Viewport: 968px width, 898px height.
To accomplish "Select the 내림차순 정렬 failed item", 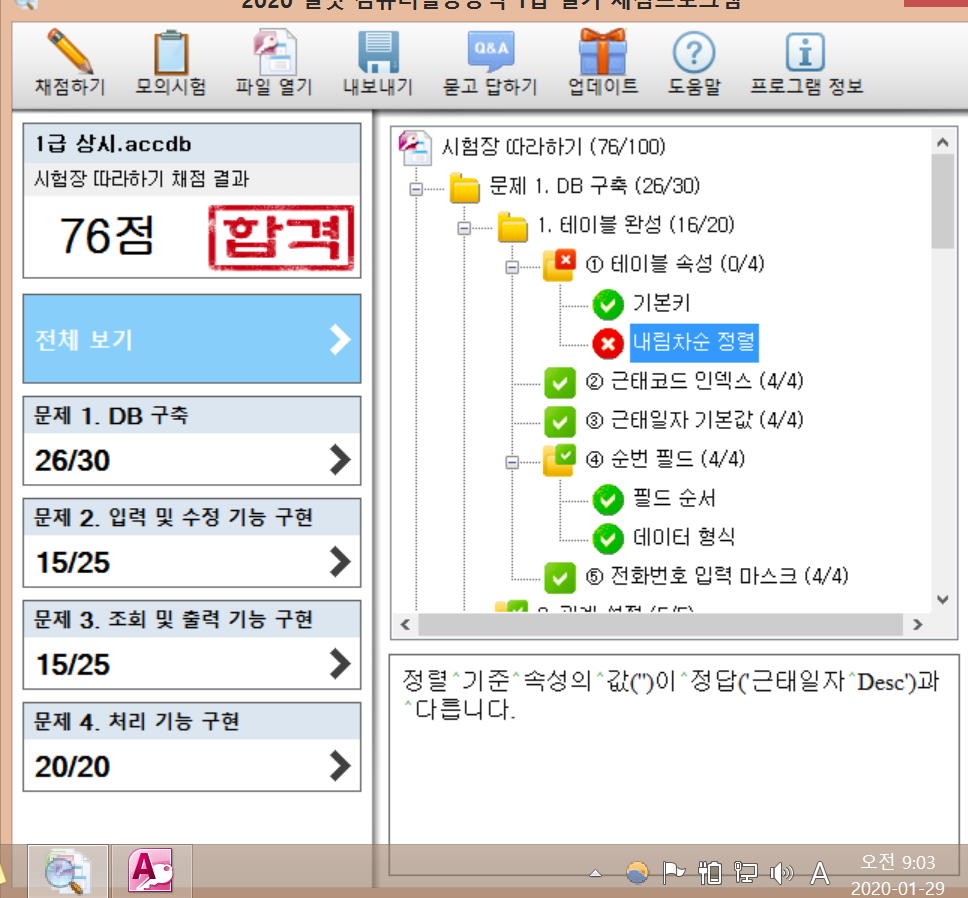I will (x=694, y=342).
